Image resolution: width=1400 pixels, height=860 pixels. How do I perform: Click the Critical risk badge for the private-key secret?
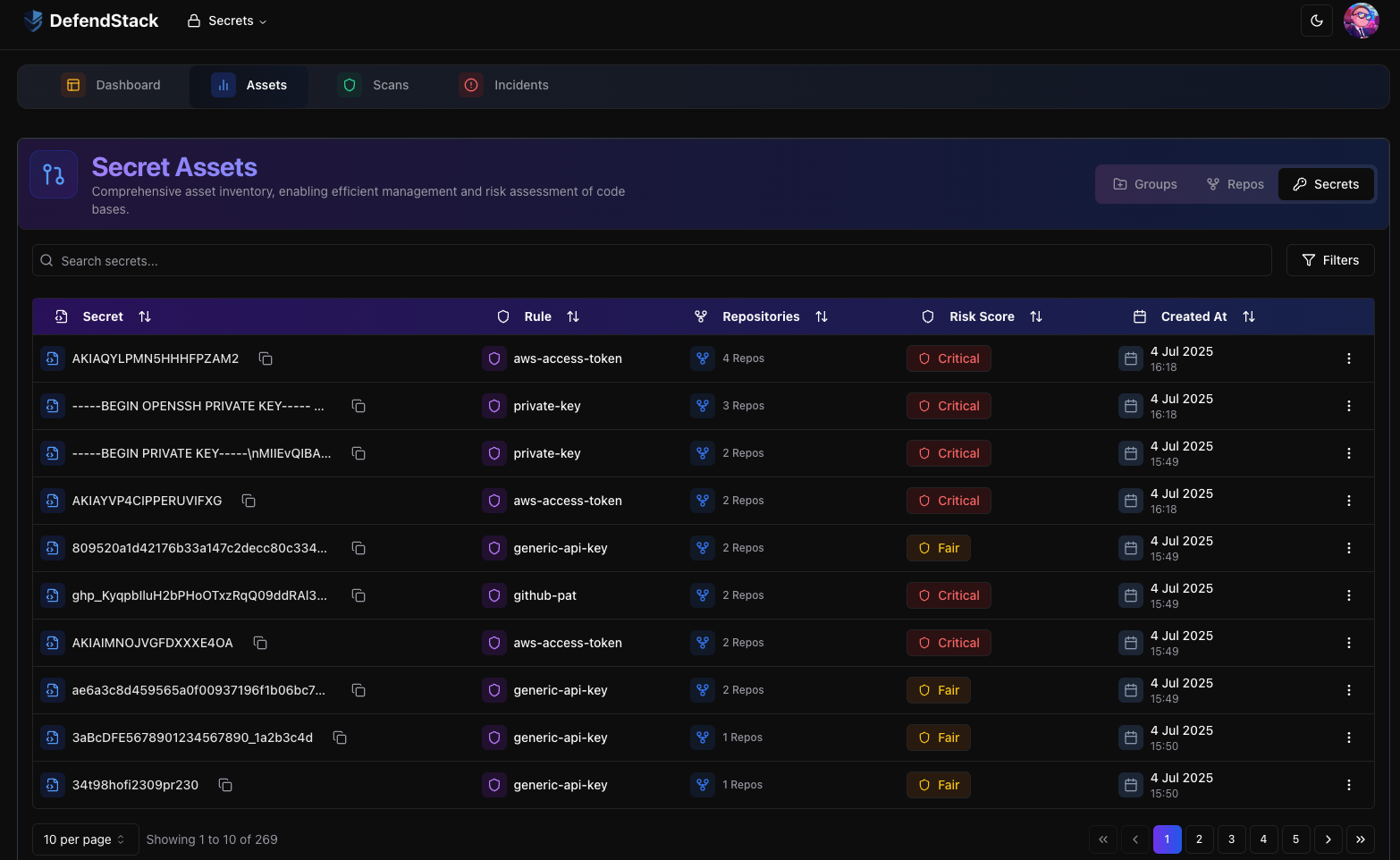(949, 405)
